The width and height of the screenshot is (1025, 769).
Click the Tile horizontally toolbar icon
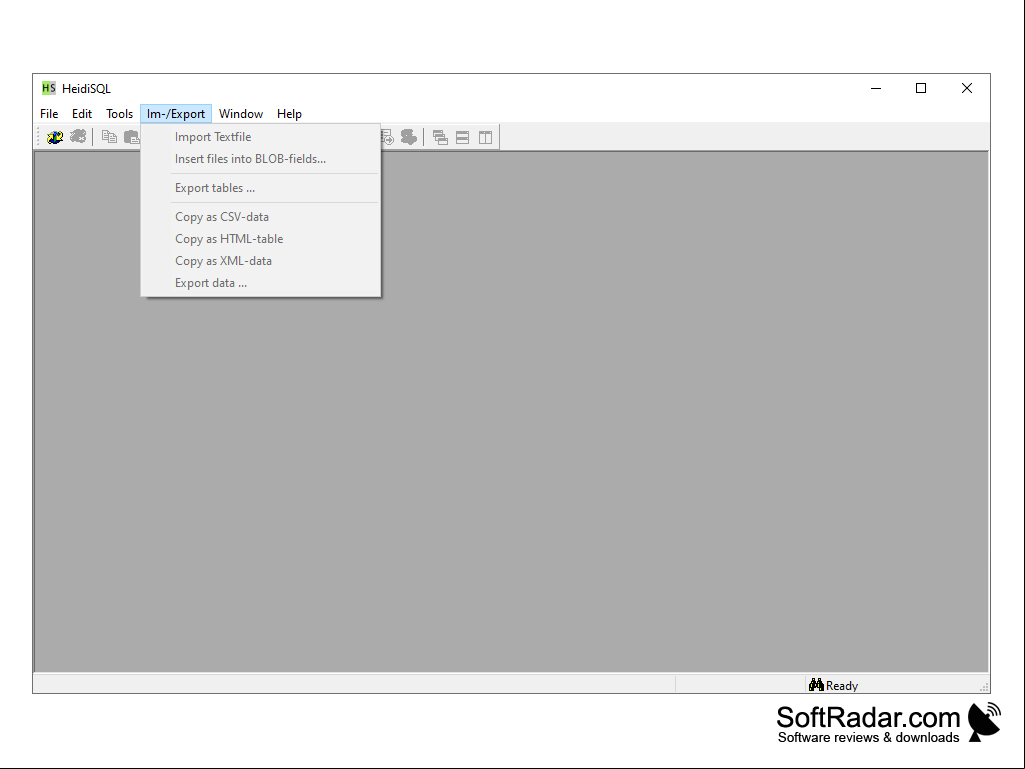click(463, 137)
